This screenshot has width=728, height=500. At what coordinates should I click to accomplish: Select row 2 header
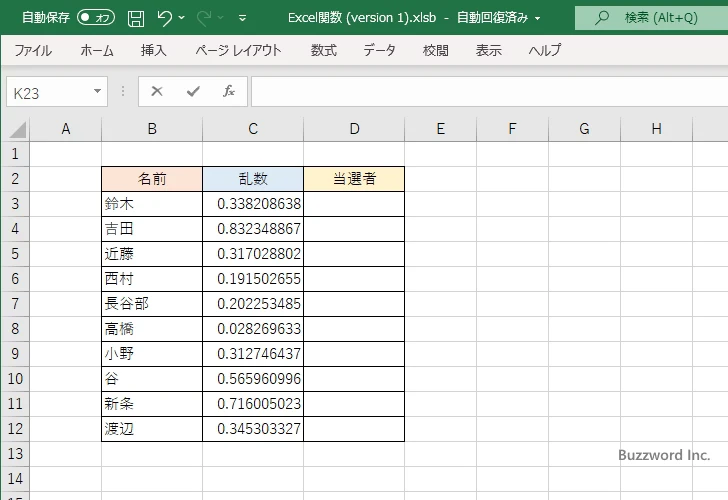15,179
